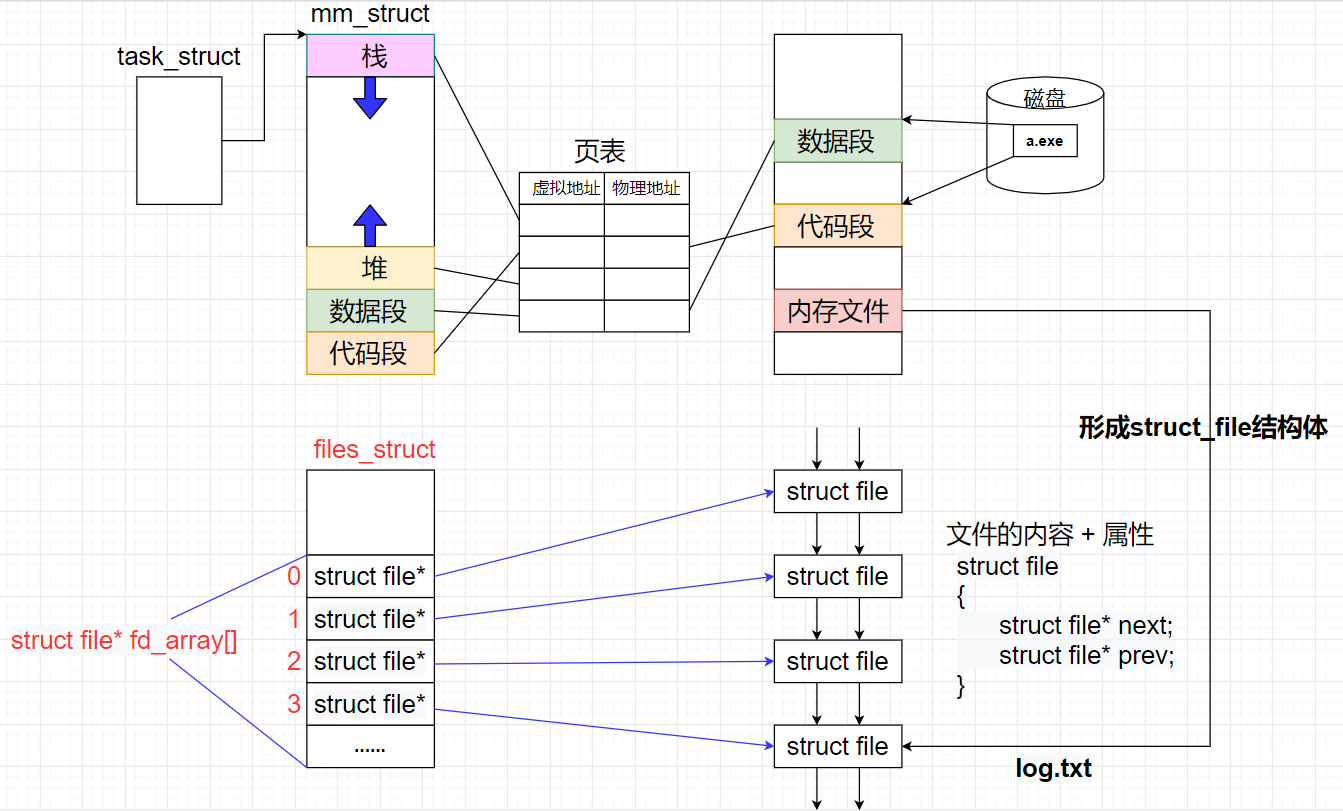Screen dimensions: 1343x811
Task: Click the struct file* fd_array[] label
Action: [124, 641]
